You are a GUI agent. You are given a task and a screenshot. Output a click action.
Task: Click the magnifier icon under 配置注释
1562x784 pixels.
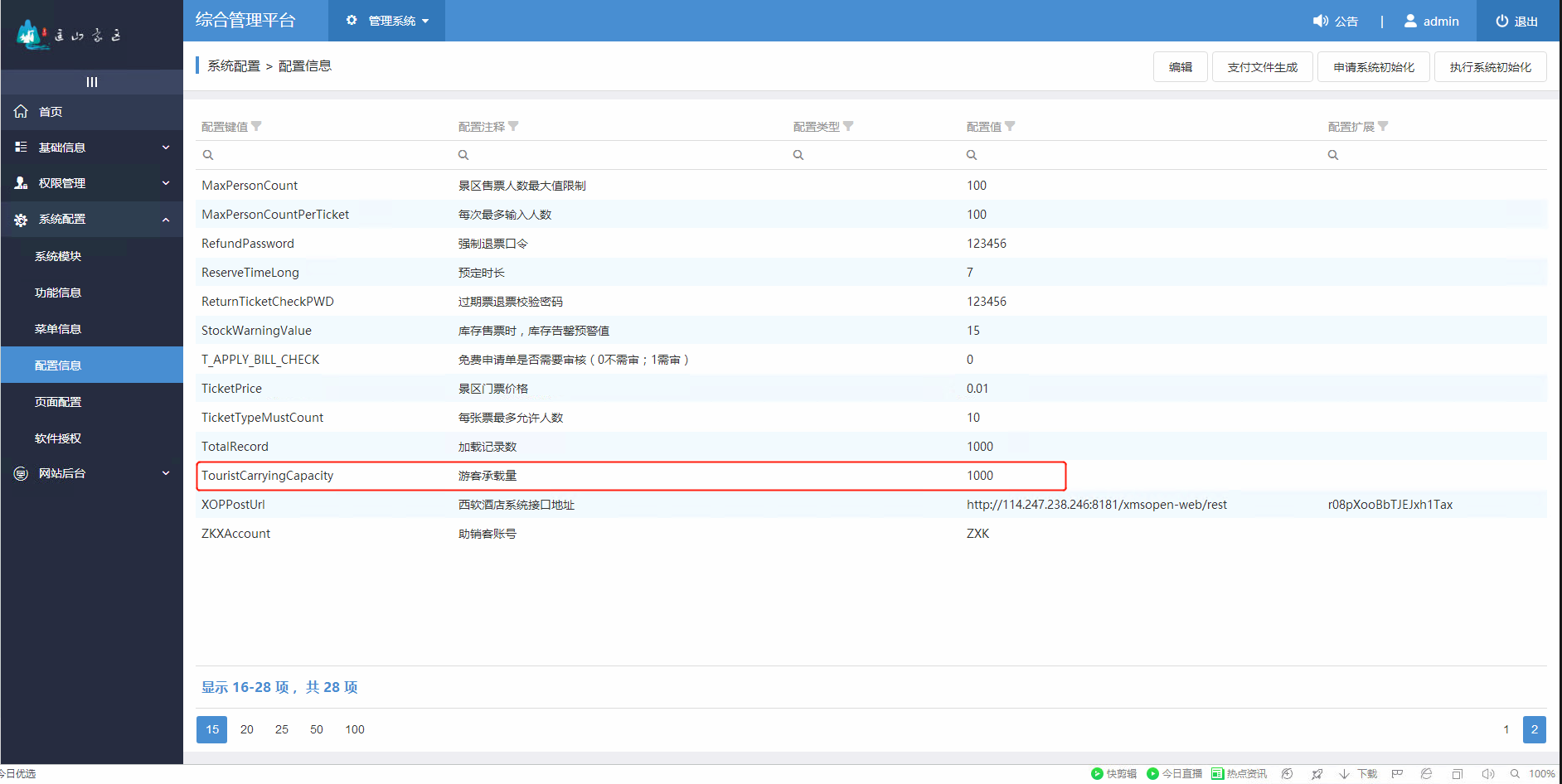tap(463, 154)
